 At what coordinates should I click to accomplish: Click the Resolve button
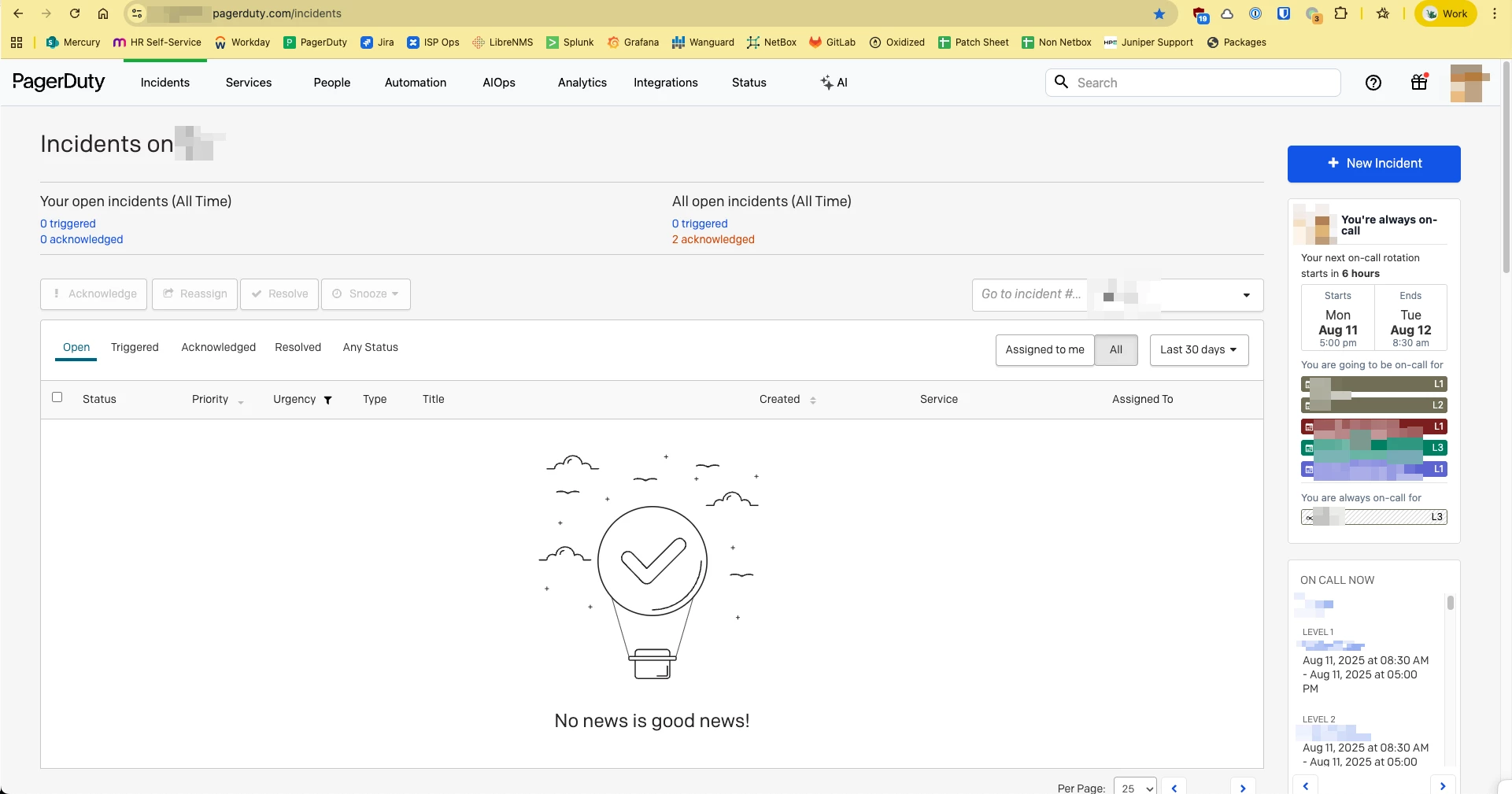coord(279,294)
